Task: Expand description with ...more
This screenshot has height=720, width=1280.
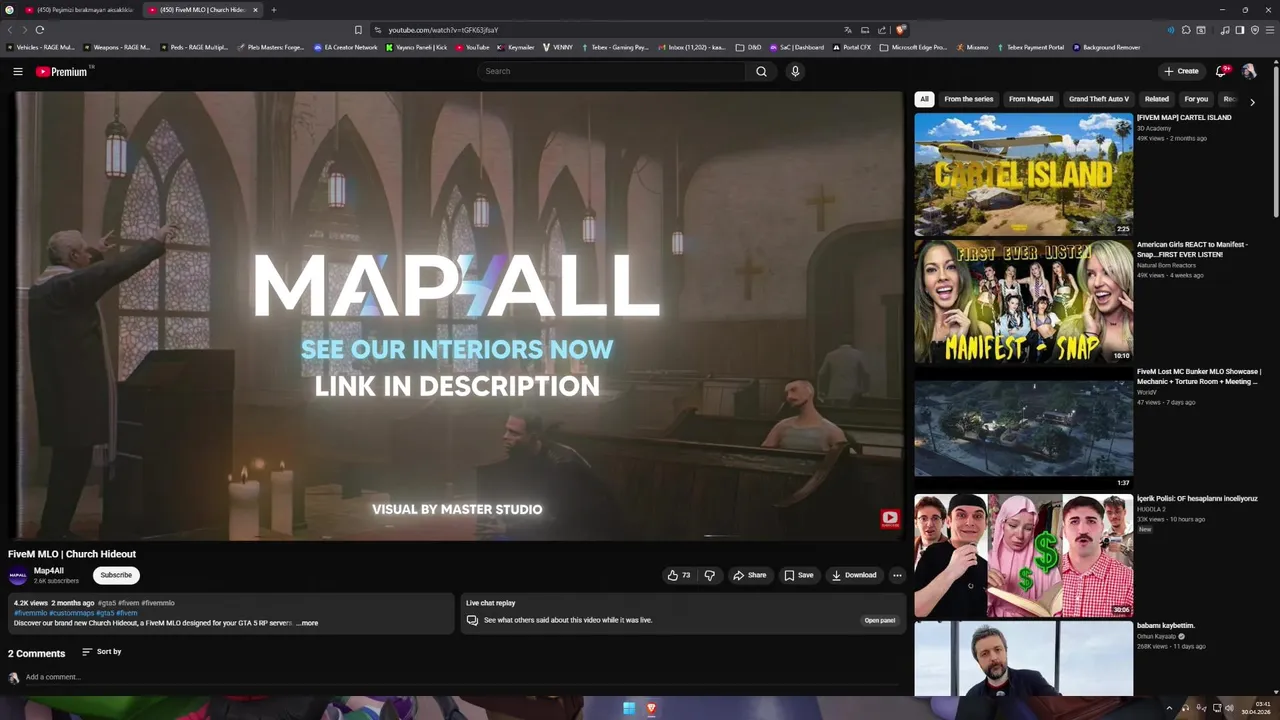Action: pos(307,623)
